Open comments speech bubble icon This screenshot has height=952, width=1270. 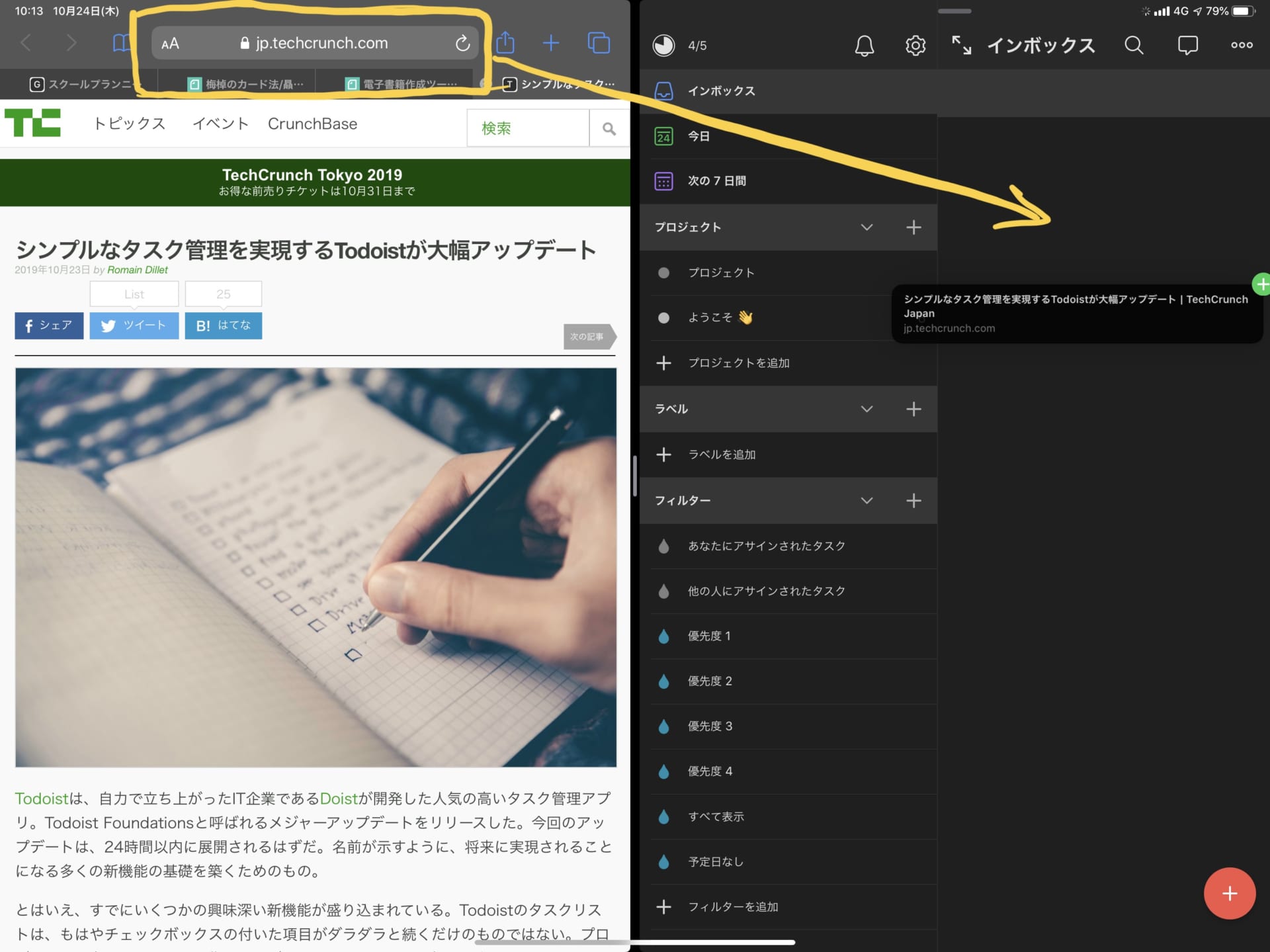[1187, 45]
